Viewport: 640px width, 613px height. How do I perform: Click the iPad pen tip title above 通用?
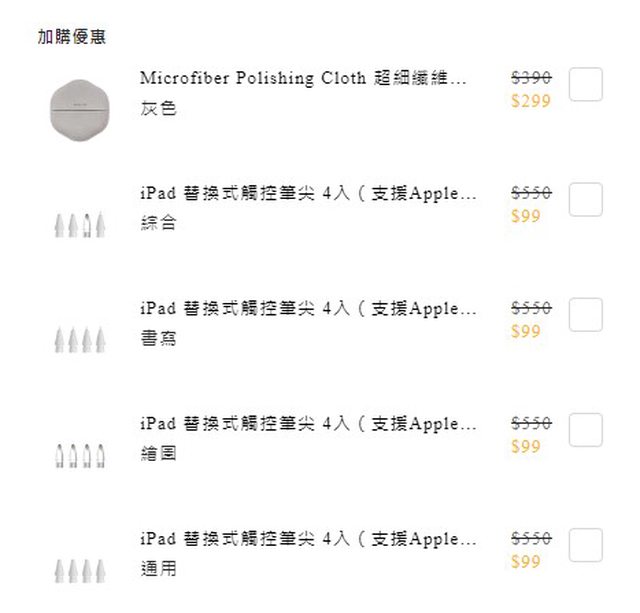tap(308, 539)
